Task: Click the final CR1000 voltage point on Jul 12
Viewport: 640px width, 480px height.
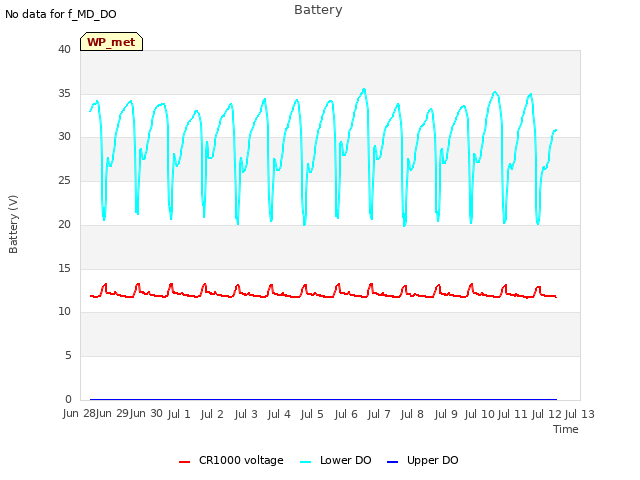Action: point(556,297)
